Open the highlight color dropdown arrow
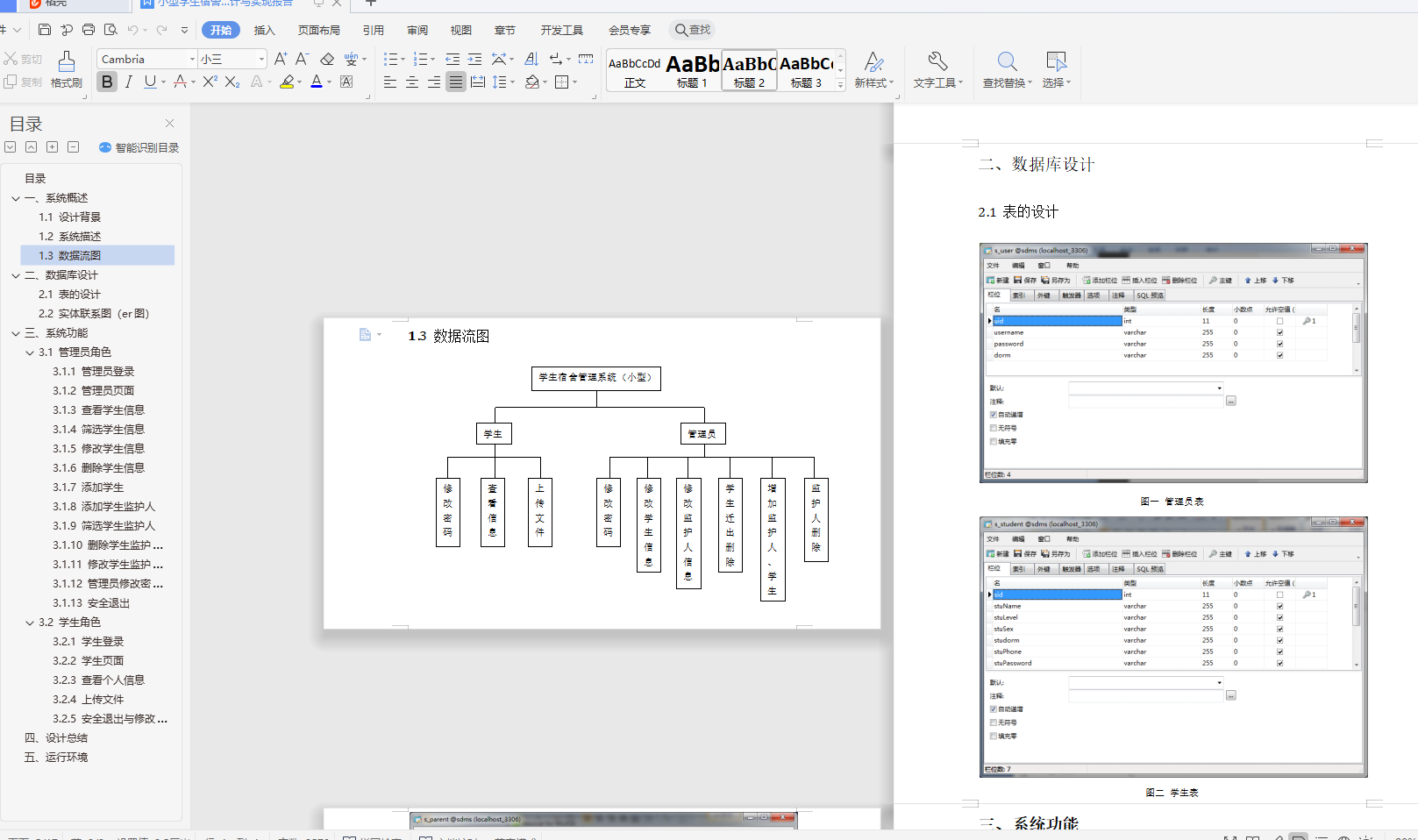This screenshot has width=1418, height=840. click(299, 82)
